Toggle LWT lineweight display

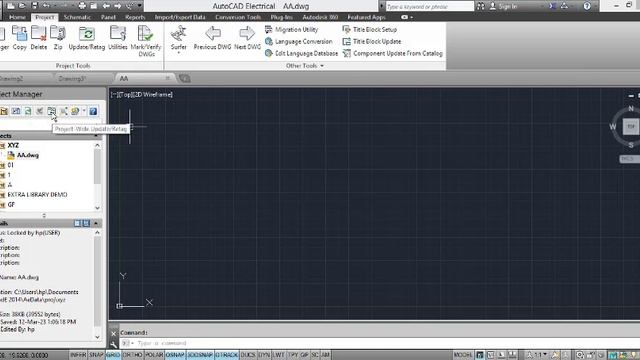pos(278,355)
